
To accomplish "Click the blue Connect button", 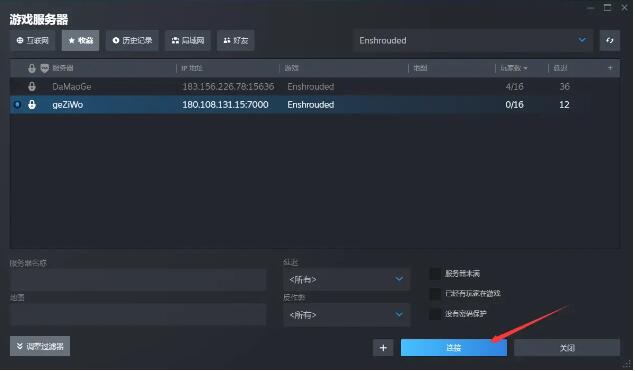I will click(x=454, y=348).
